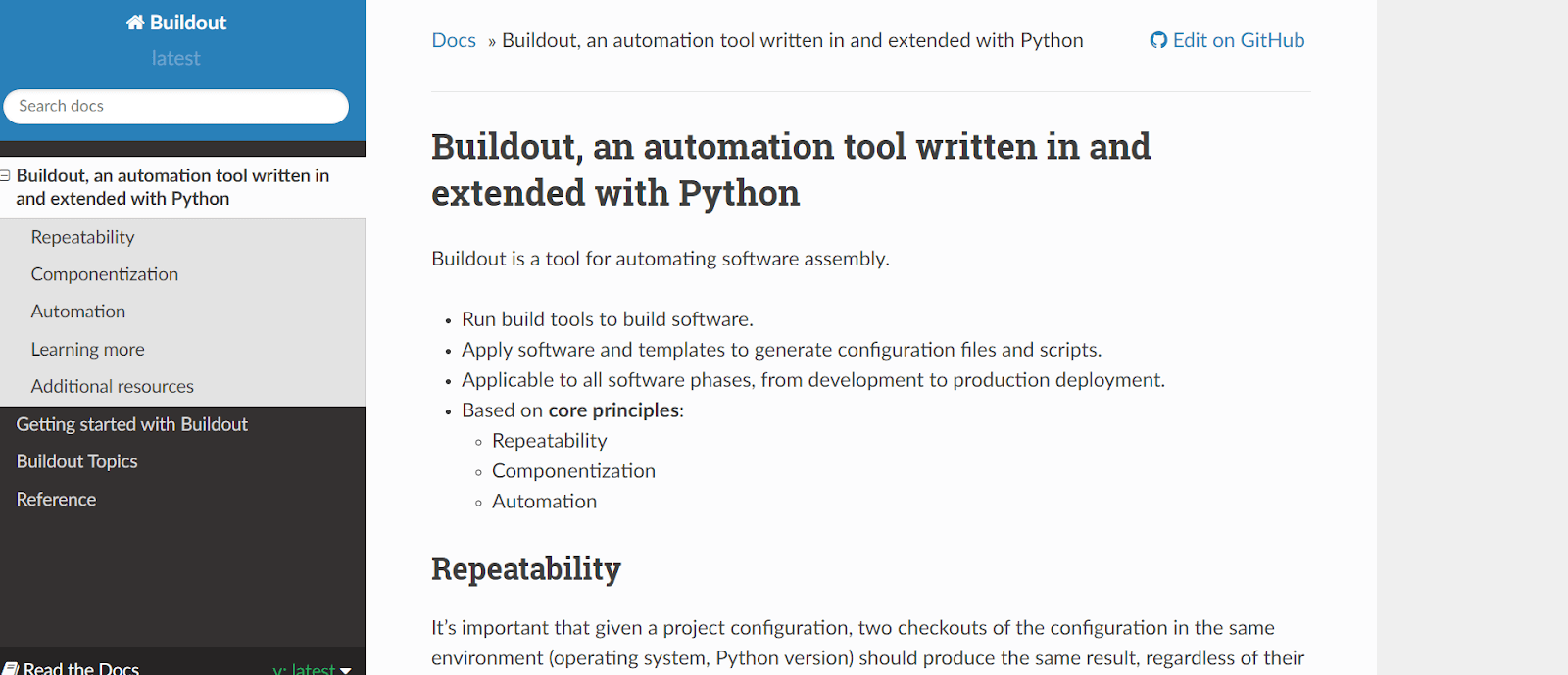The width and height of the screenshot is (1568, 675).
Task: Click the Read the Docs book icon
Action: coord(11,668)
